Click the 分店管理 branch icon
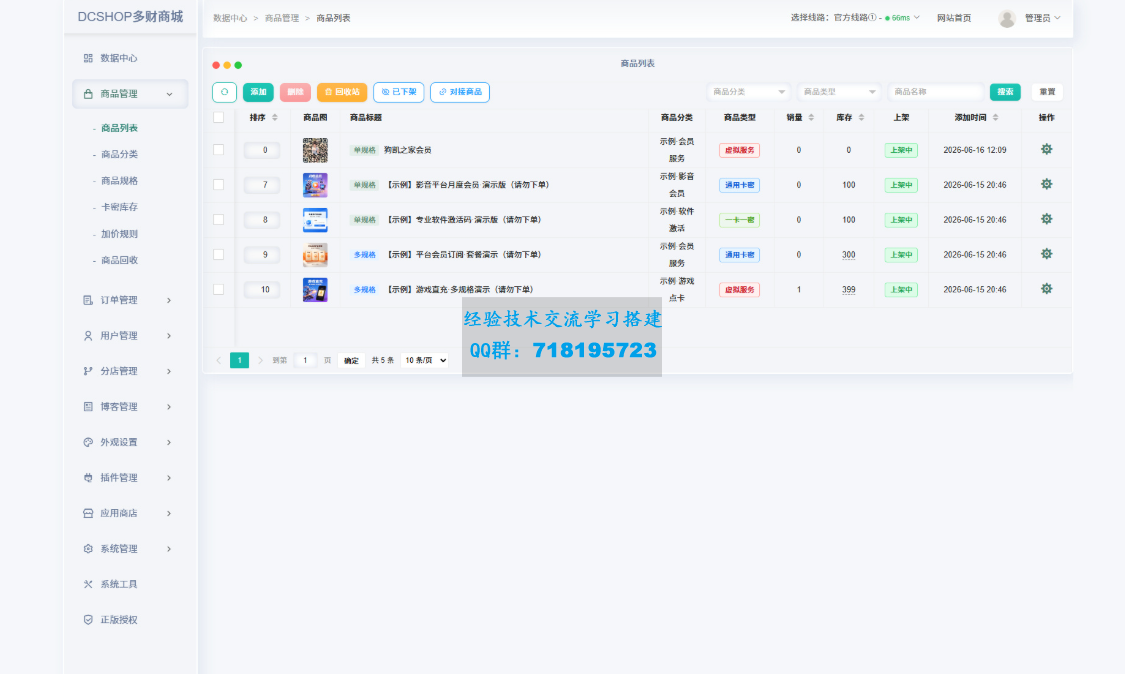 88,371
